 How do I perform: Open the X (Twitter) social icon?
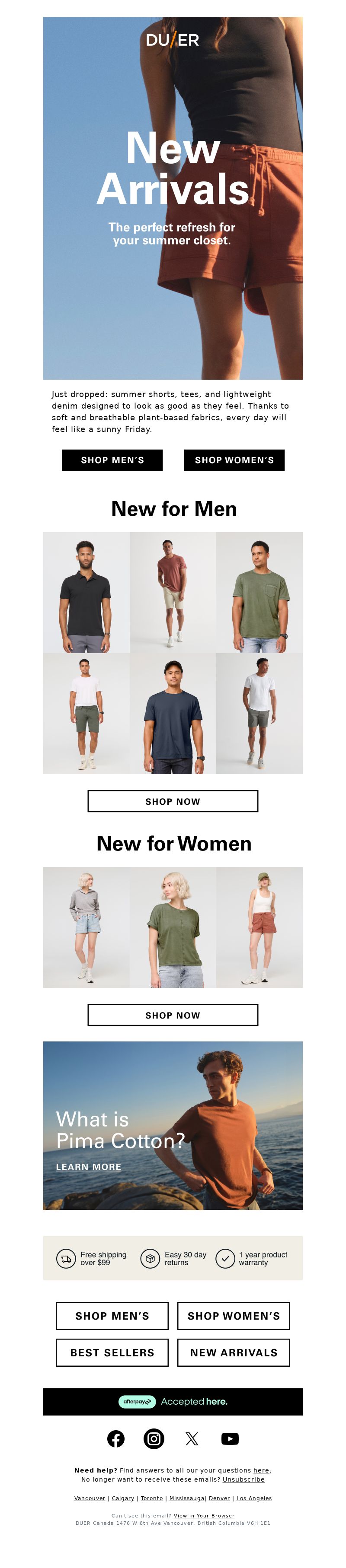[192, 1438]
